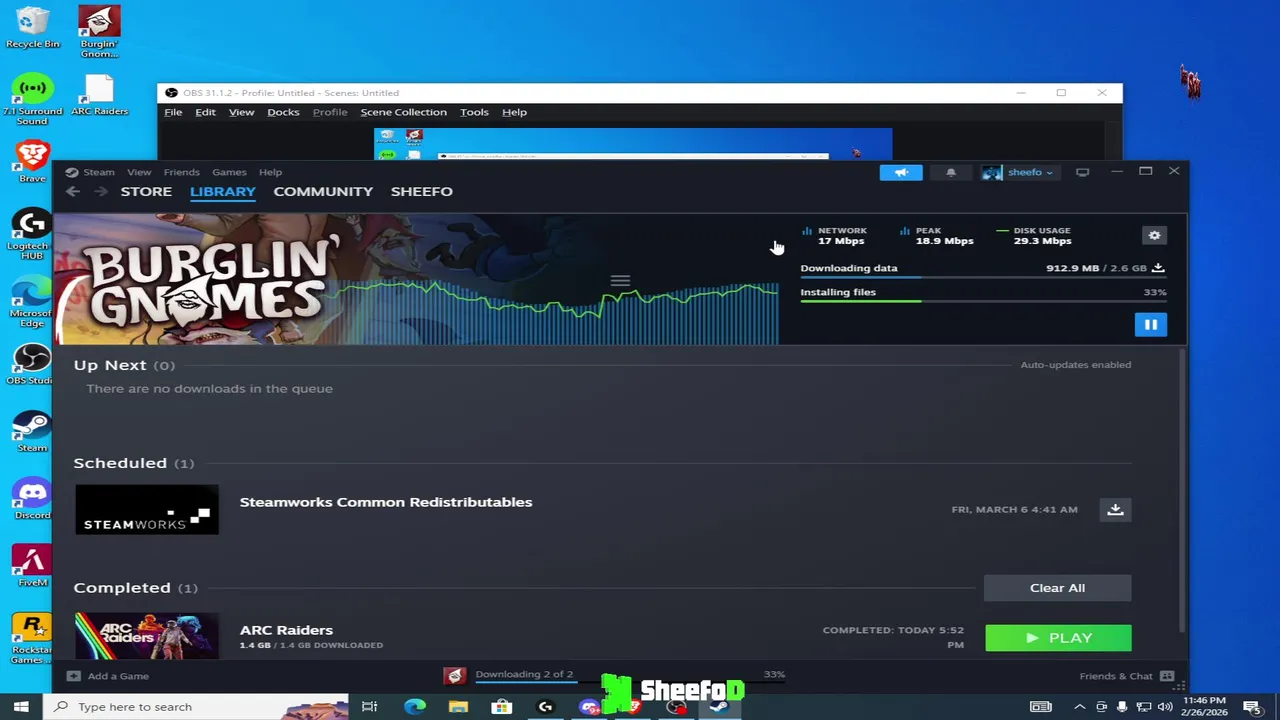
Task: Open the SHEEFO profile tab
Action: click(x=421, y=191)
